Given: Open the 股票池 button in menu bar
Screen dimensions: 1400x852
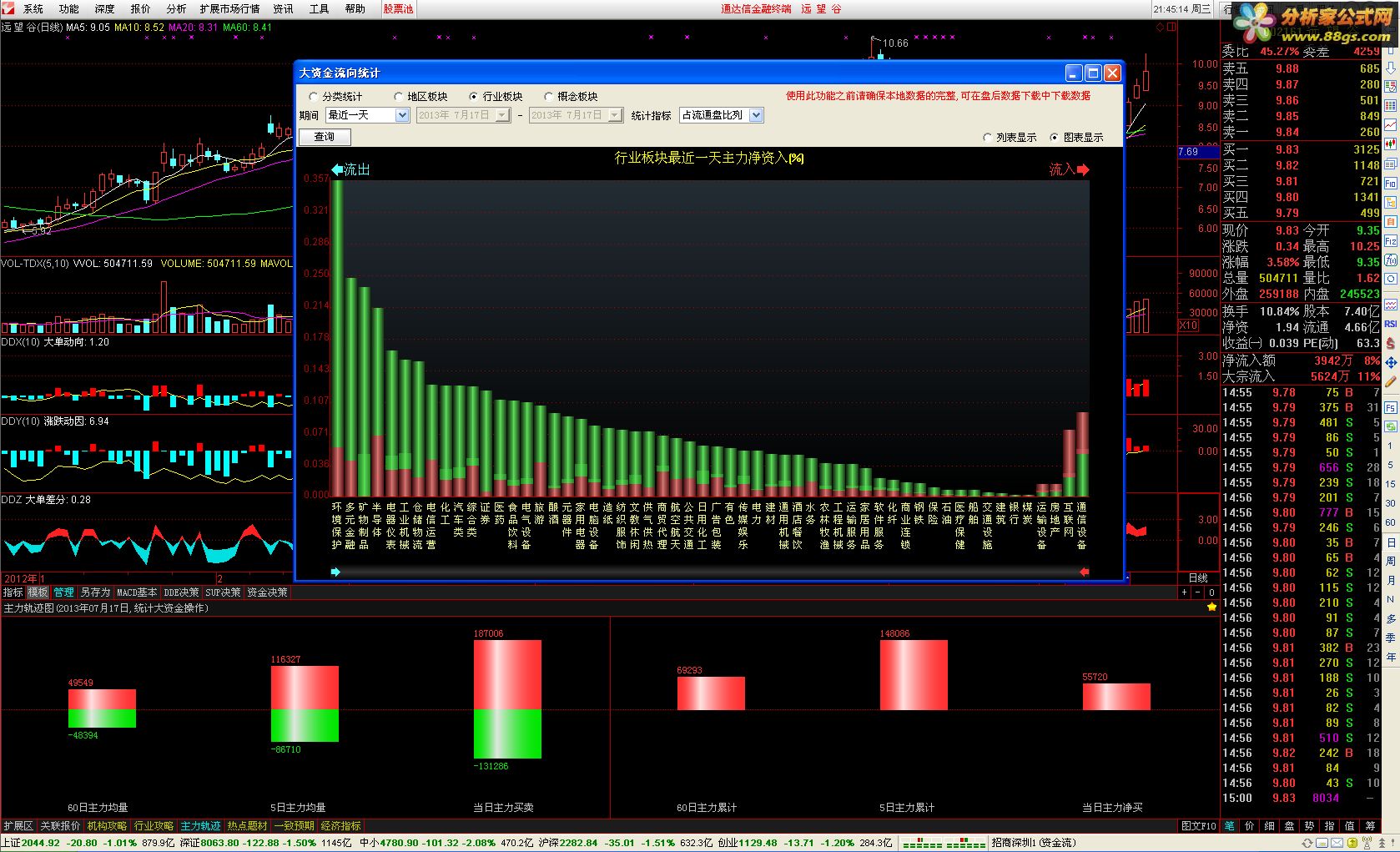Looking at the screenshot, I should pos(398,8).
